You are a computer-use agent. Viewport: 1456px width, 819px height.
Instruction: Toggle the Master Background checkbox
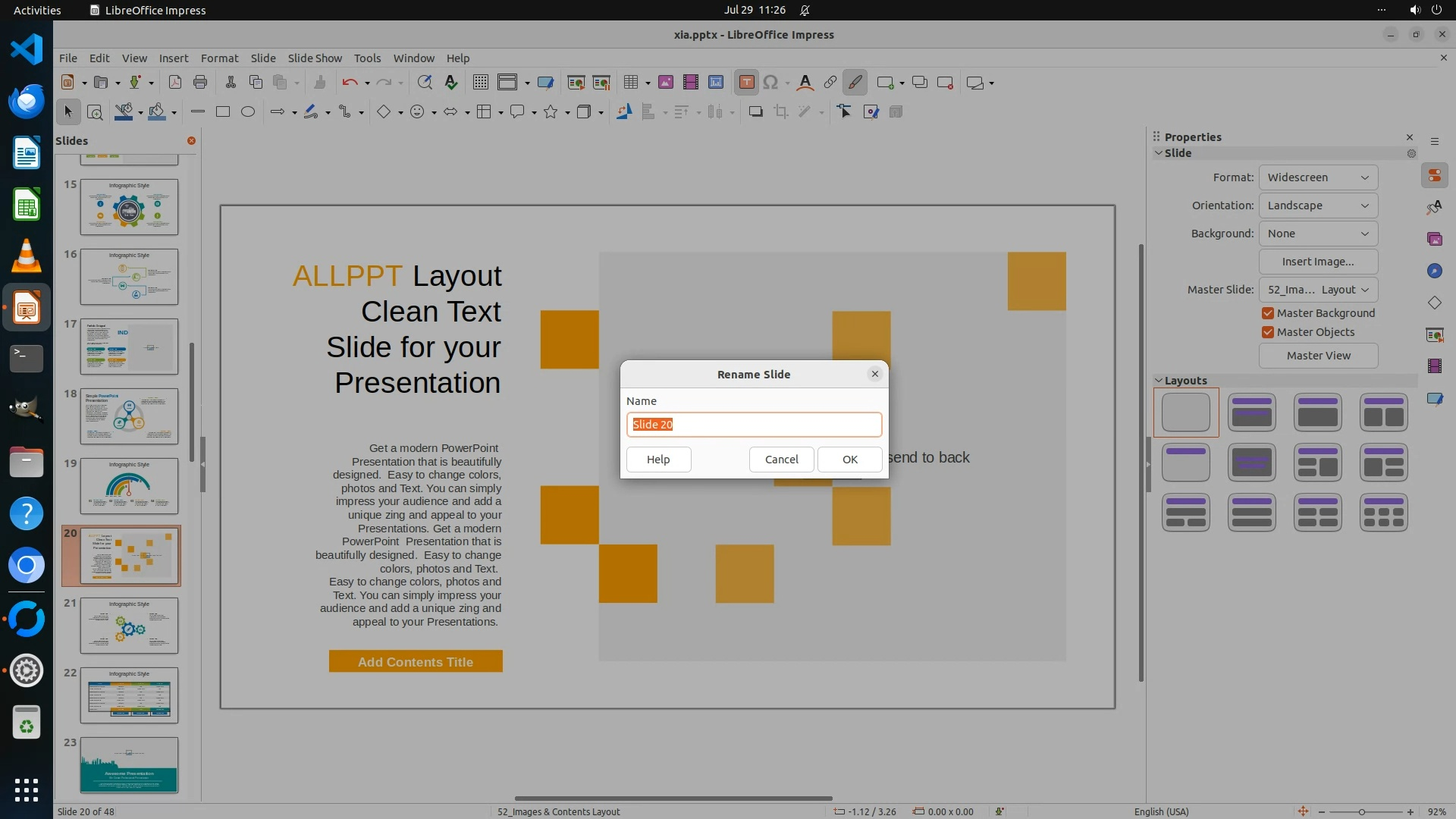(1267, 313)
